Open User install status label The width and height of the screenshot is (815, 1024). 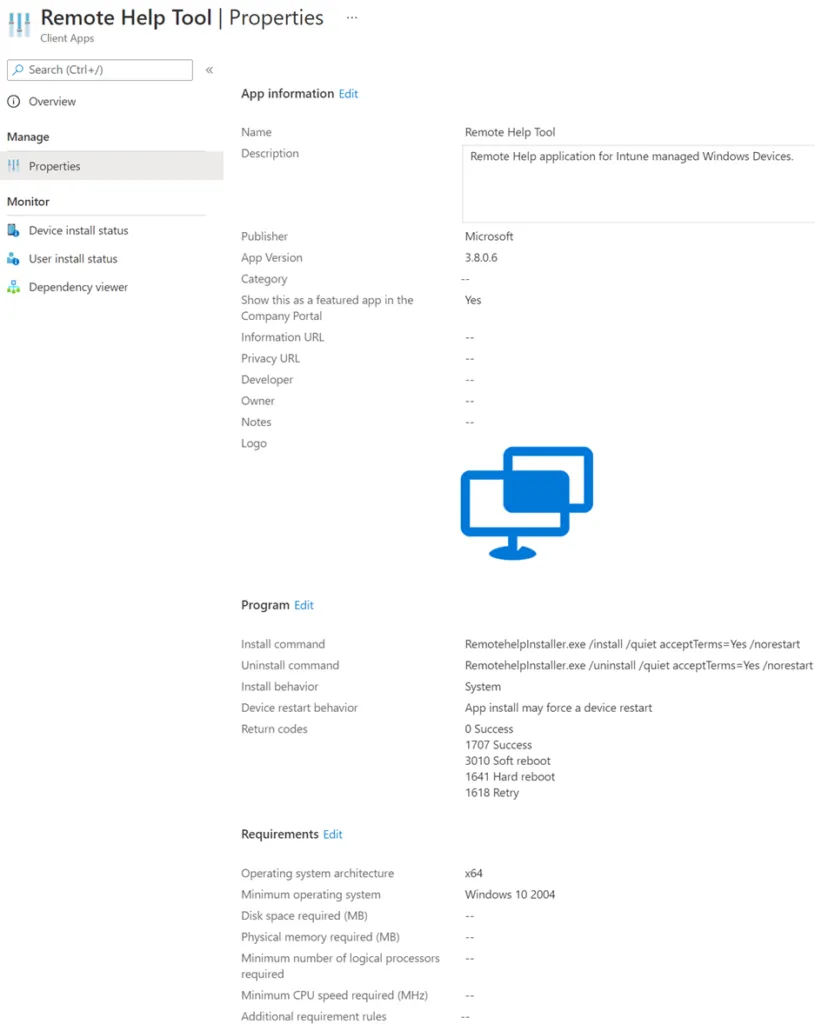[x=73, y=259]
